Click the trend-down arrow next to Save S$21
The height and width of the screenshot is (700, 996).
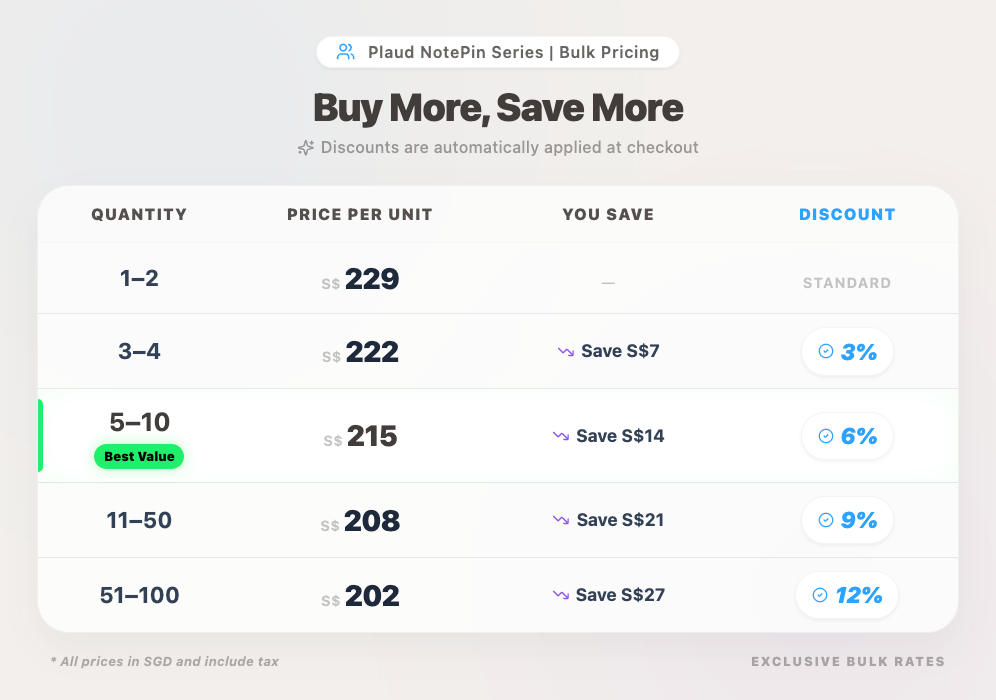561,520
